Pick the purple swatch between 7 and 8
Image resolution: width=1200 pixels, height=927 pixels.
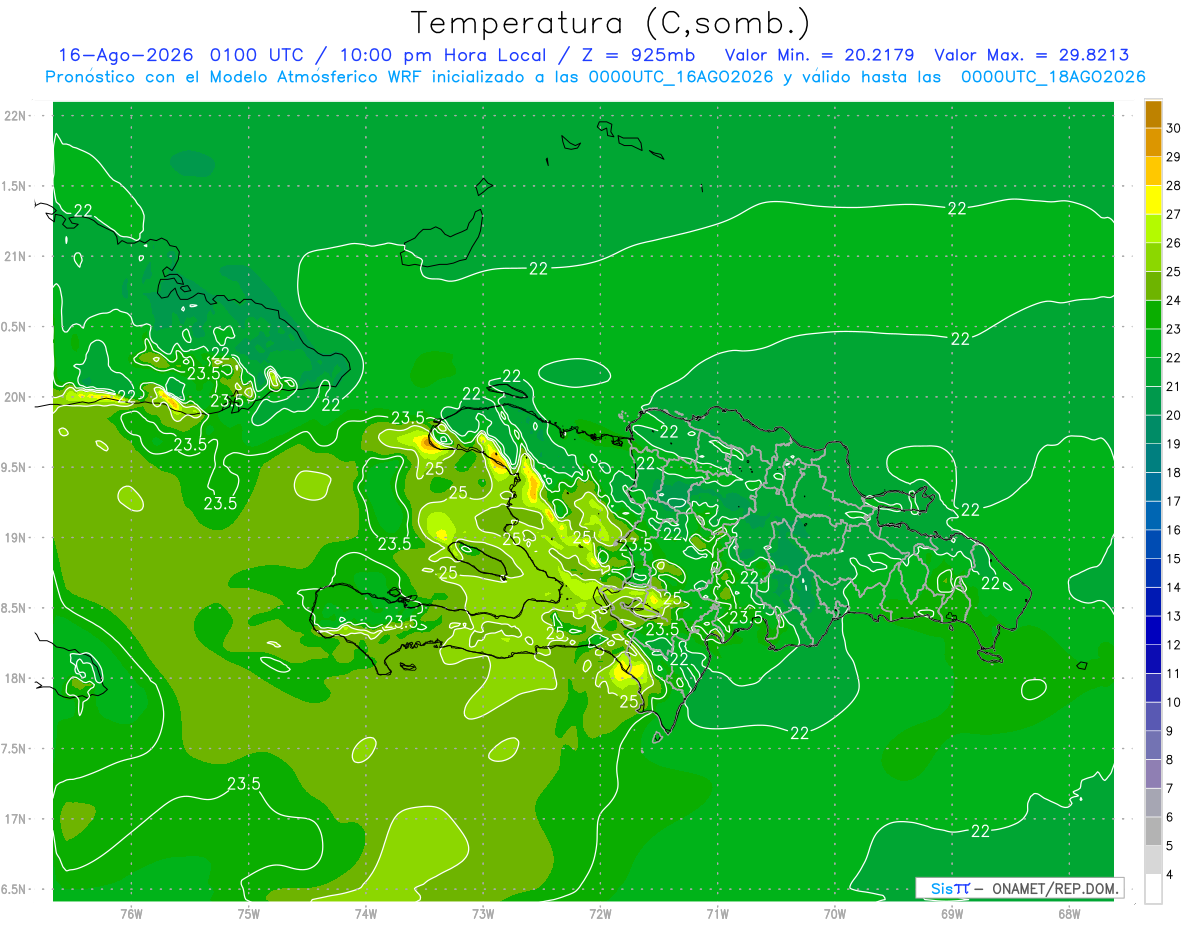point(1153,774)
